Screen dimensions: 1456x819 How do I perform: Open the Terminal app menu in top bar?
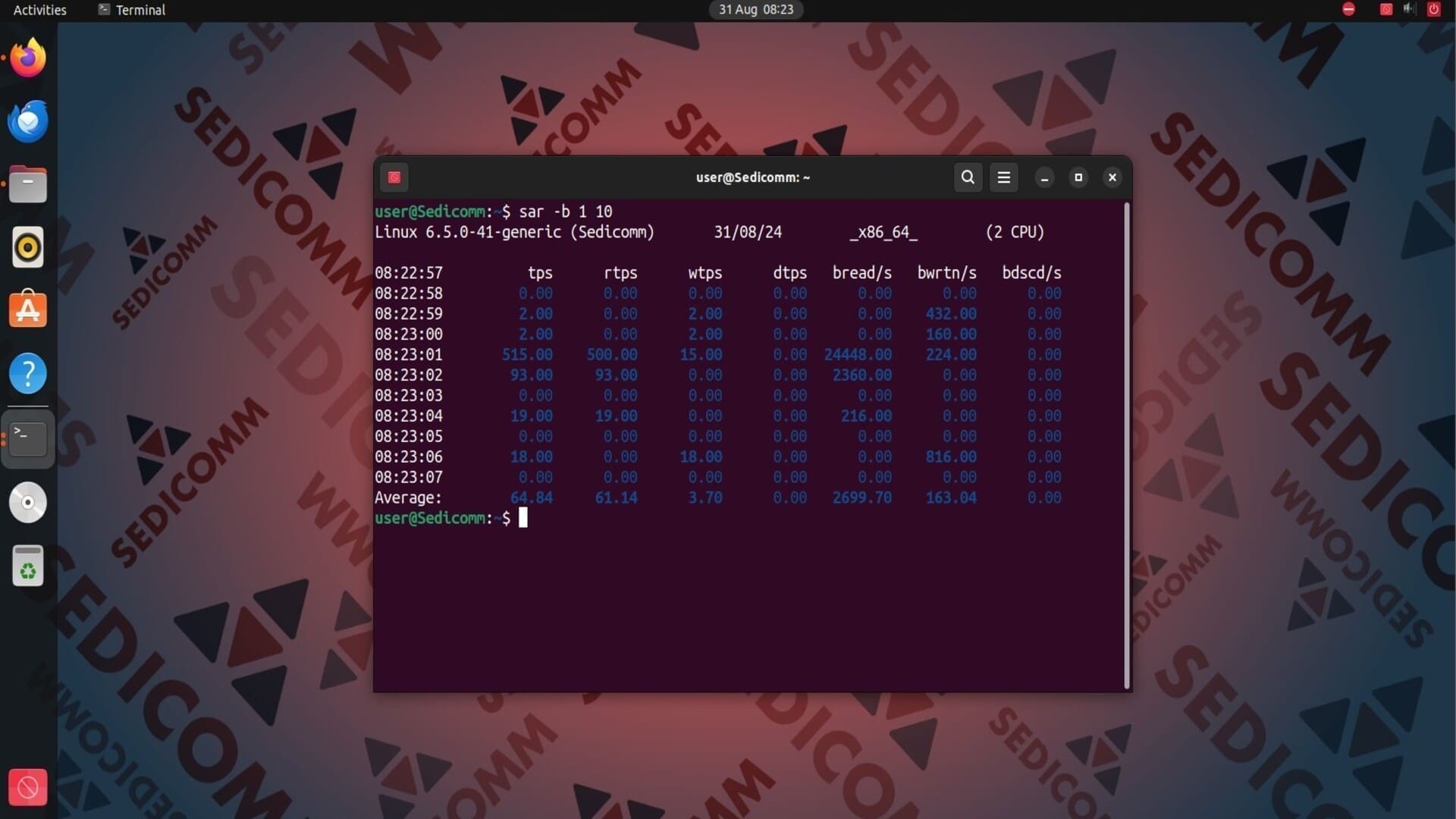(x=132, y=10)
